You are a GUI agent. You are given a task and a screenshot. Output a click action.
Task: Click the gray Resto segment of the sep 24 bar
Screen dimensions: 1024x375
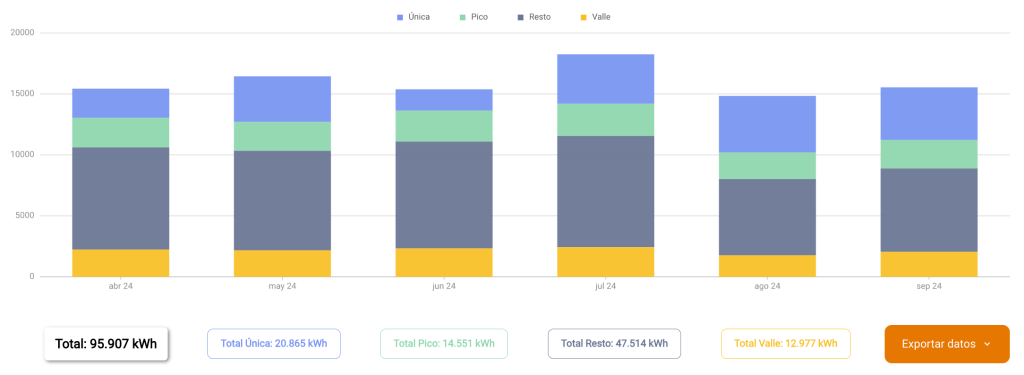[929, 210]
